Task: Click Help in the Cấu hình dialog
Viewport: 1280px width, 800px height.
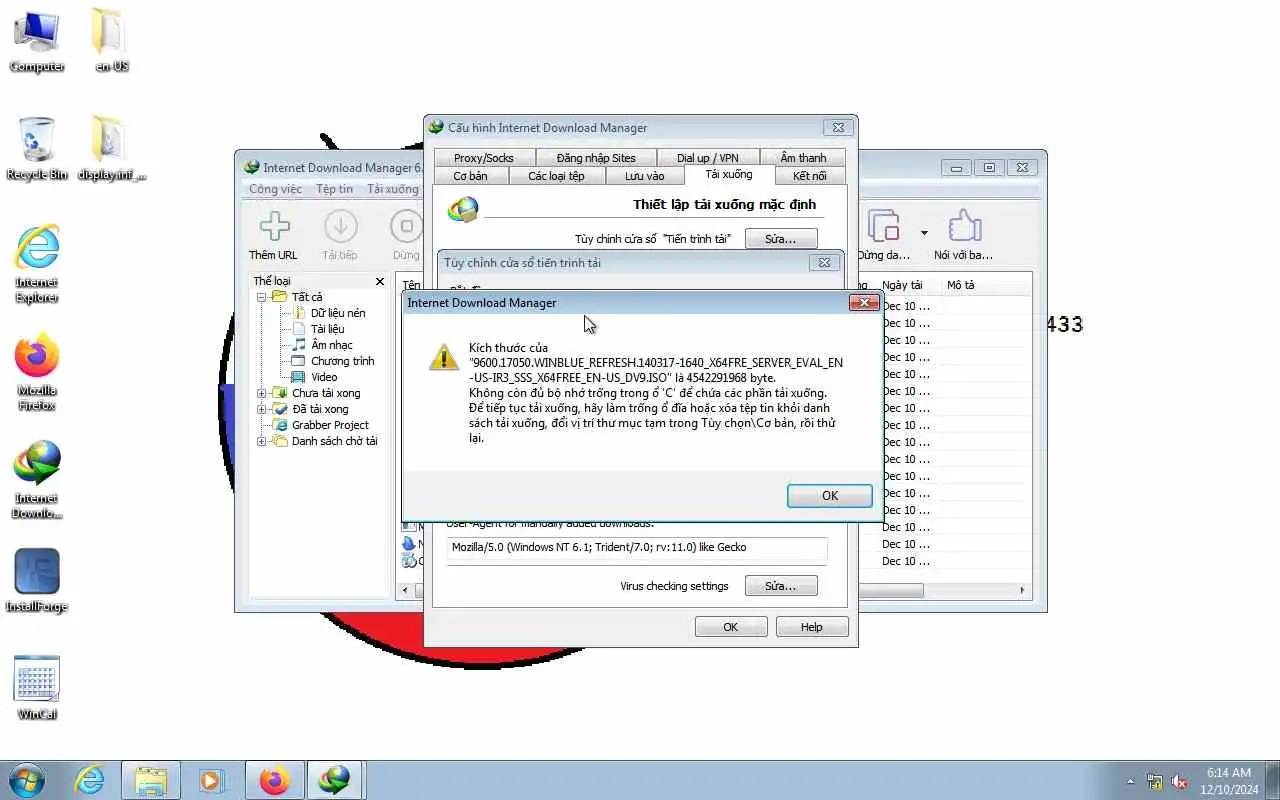Action: 812,627
